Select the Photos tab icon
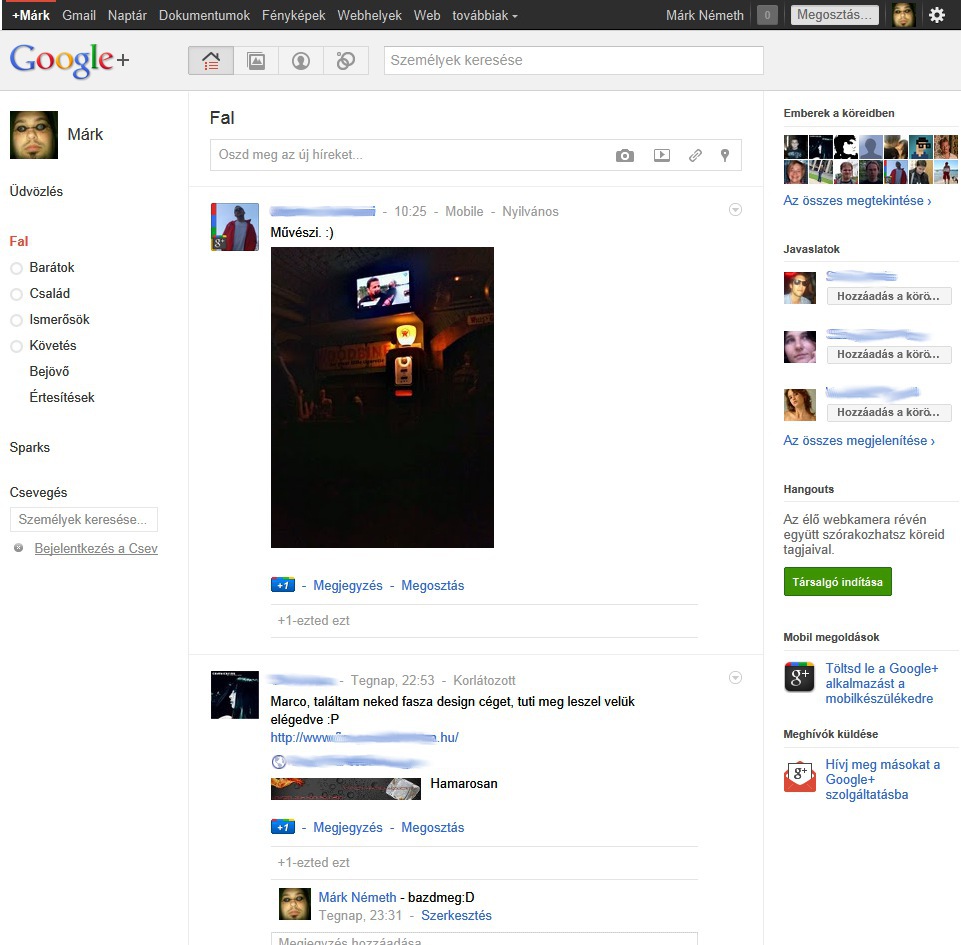This screenshot has width=961, height=945. 256,60
